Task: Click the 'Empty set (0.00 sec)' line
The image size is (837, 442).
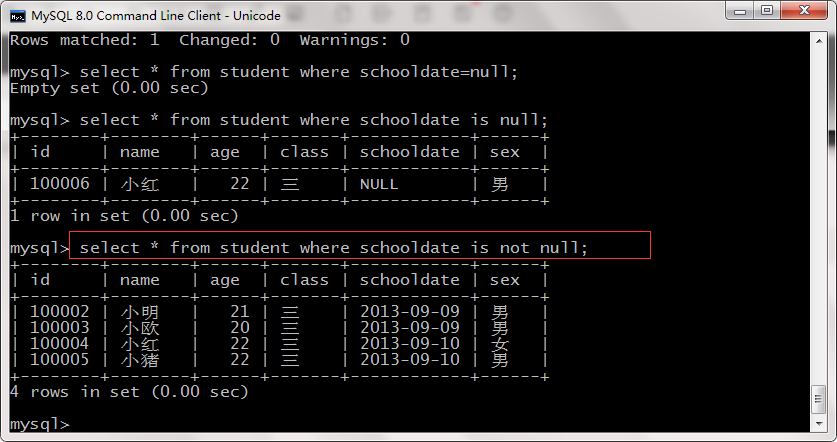Action: pos(109,88)
